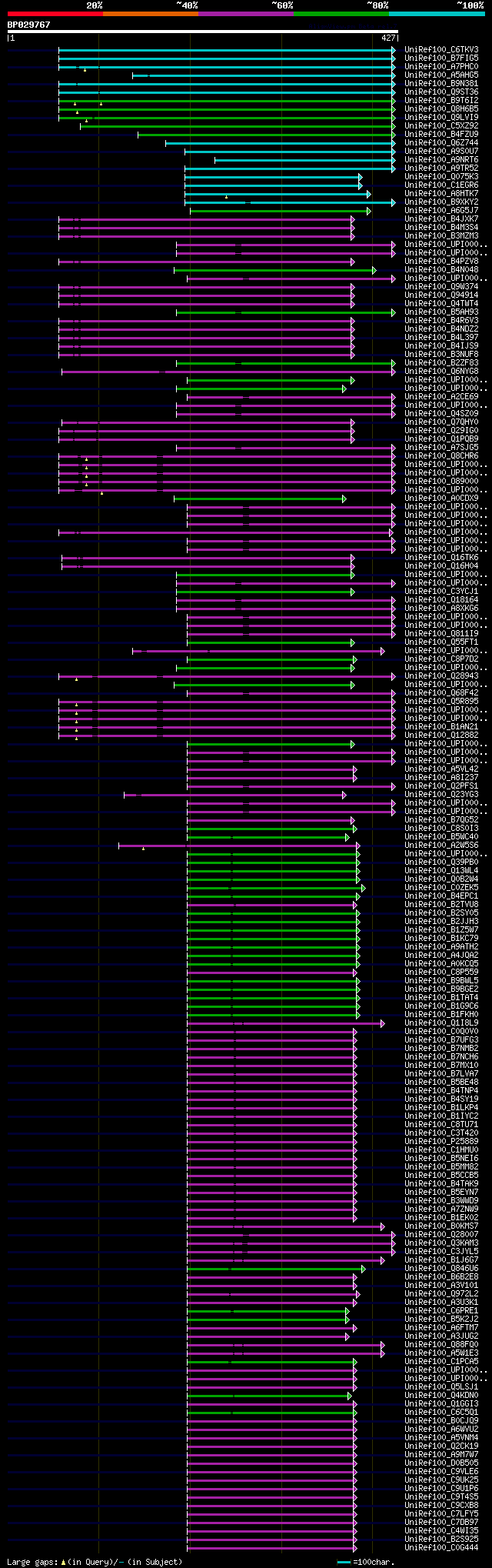Select label UniRef100_C1EGR6
This screenshot has height=1568, width=492.
pos(441,185)
